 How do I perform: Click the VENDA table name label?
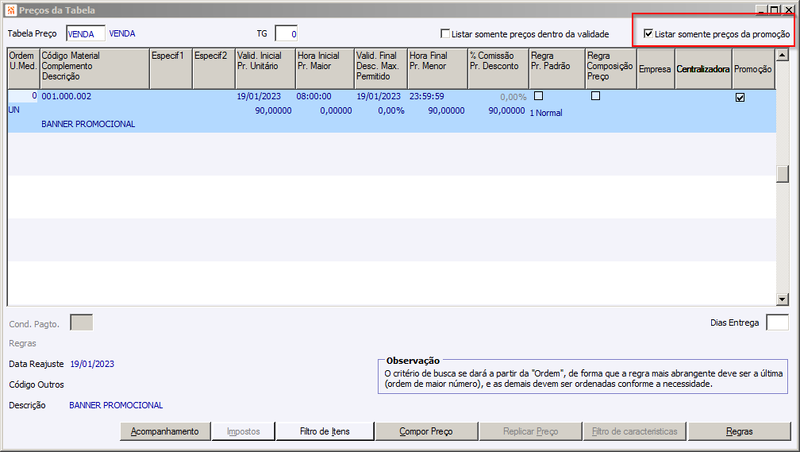click(122, 34)
